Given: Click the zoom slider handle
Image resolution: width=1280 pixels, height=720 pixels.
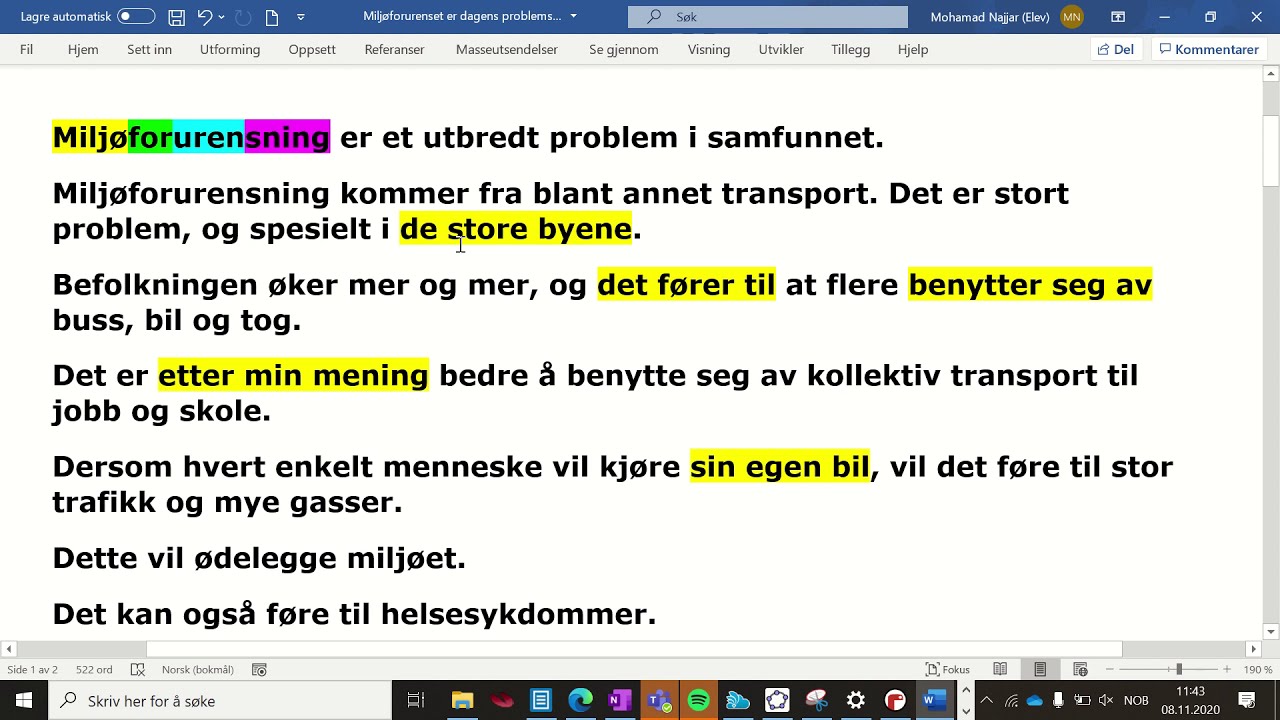Looking at the screenshot, I should click(1178, 670).
